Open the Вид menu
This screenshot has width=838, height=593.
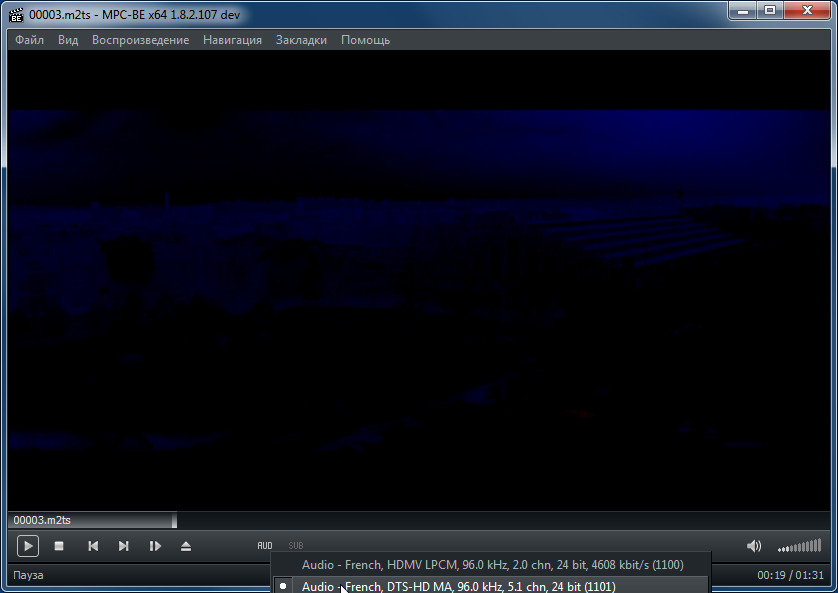(x=68, y=40)
